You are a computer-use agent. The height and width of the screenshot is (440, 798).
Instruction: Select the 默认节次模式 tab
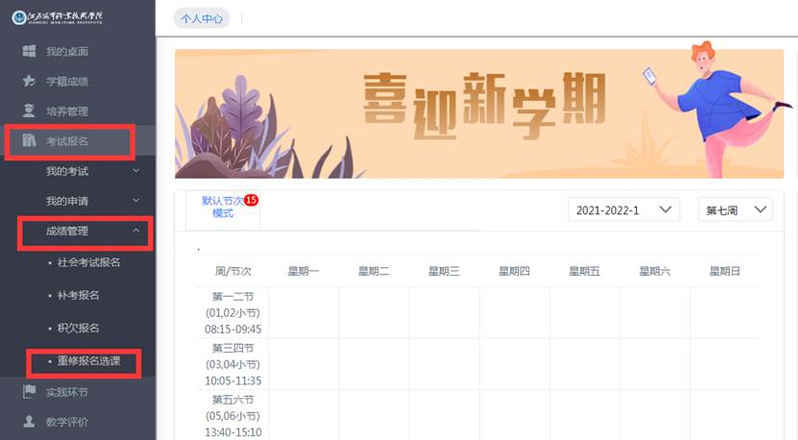(x=222, y=207)
